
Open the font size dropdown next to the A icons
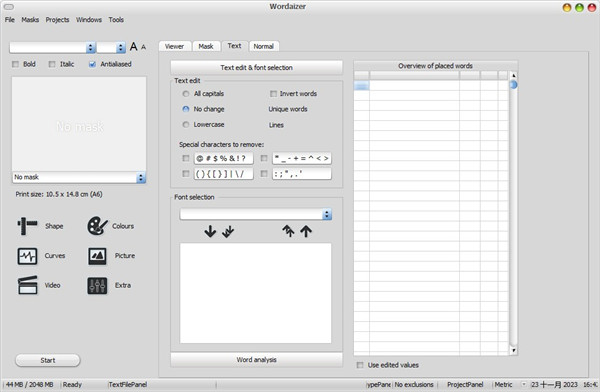pyautogui.click(x=111, y=47)
